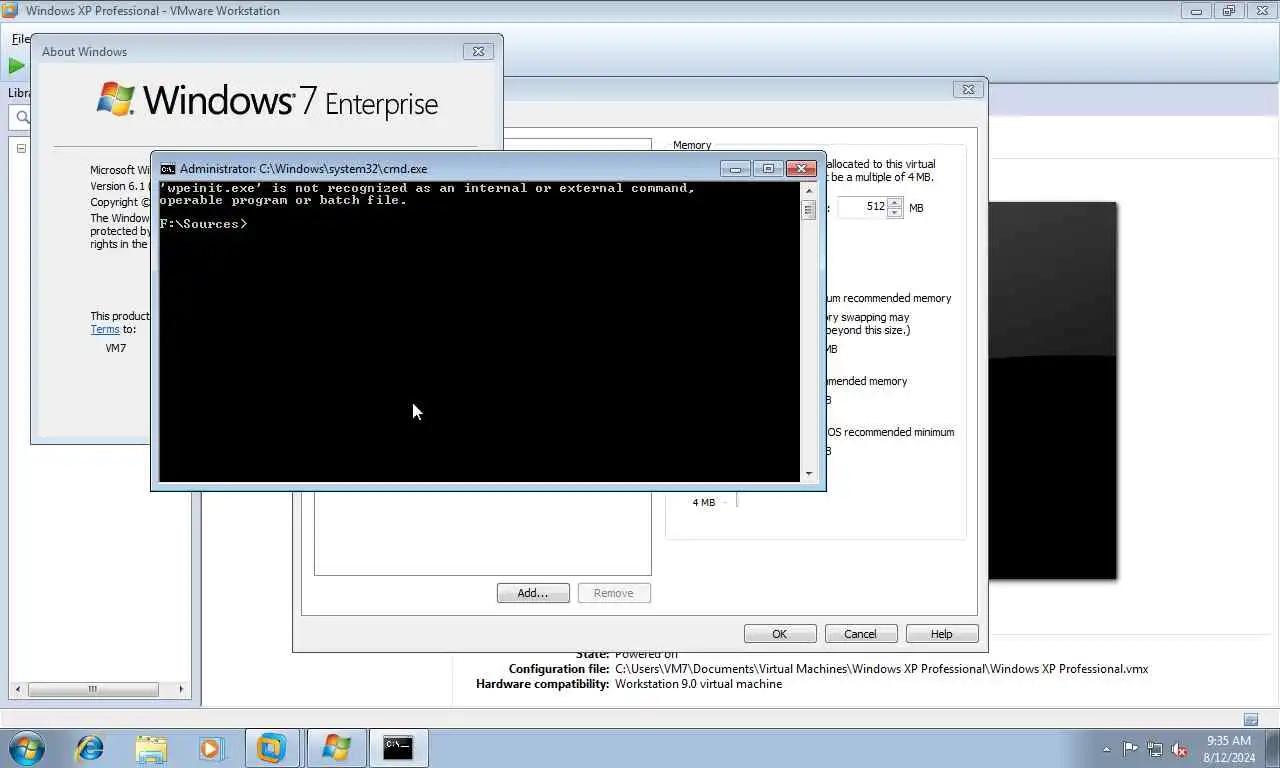Click the VMware status bar icon at bottom right

coord(1251,719)
